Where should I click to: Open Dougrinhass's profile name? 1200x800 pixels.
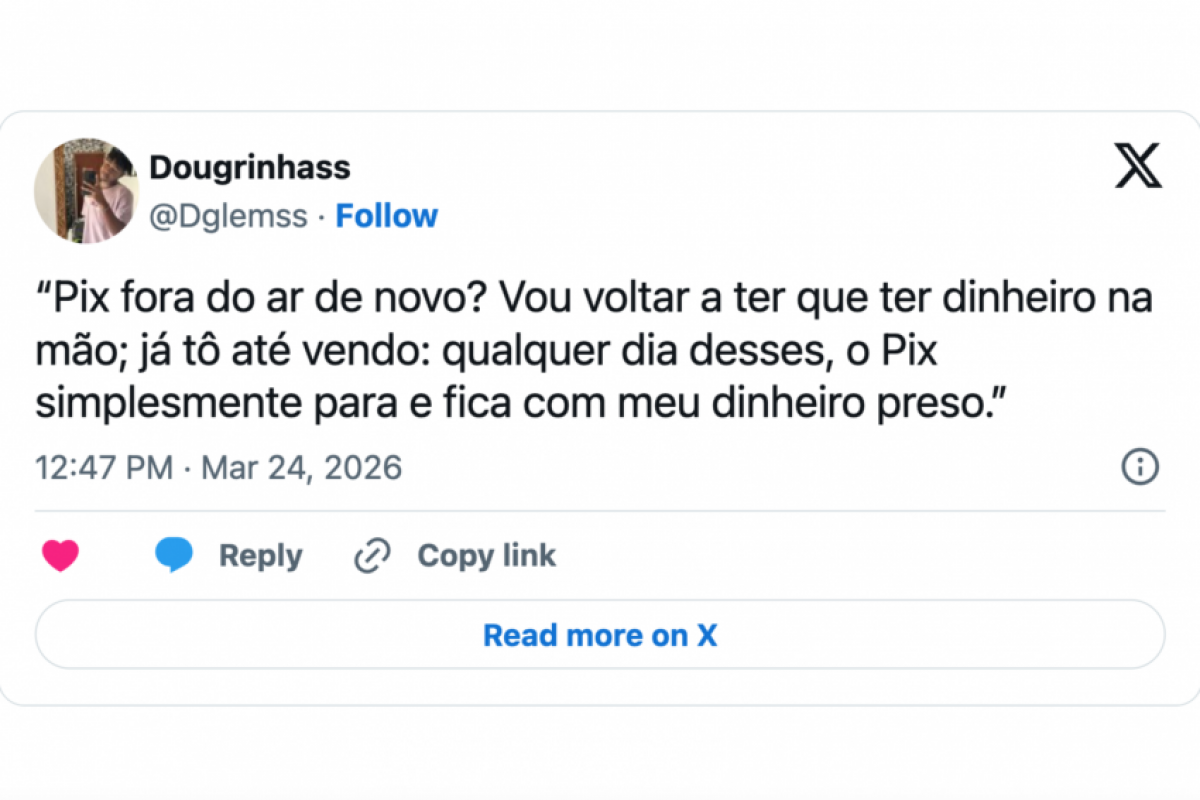tap(250, 167)
